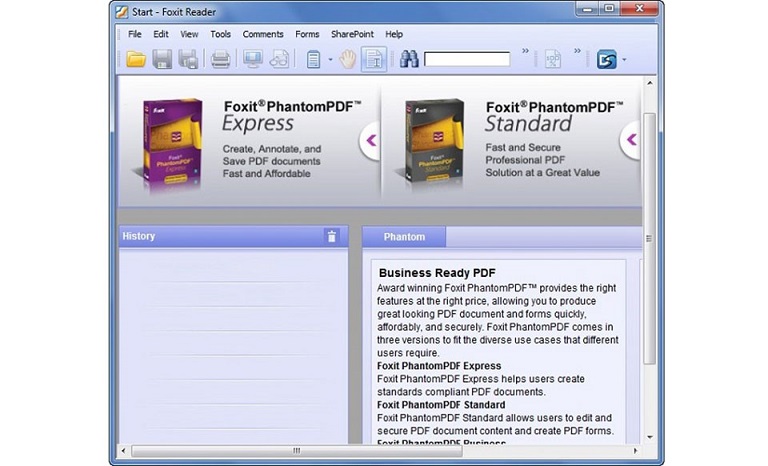Click the History panel header
768x466 pixels.
(x=233, y=236)
